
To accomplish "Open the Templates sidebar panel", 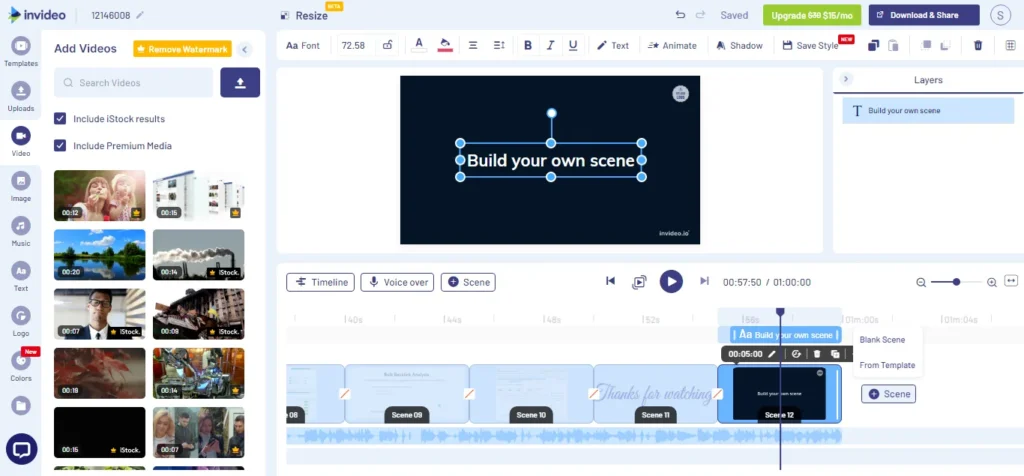I will point(21,52).
